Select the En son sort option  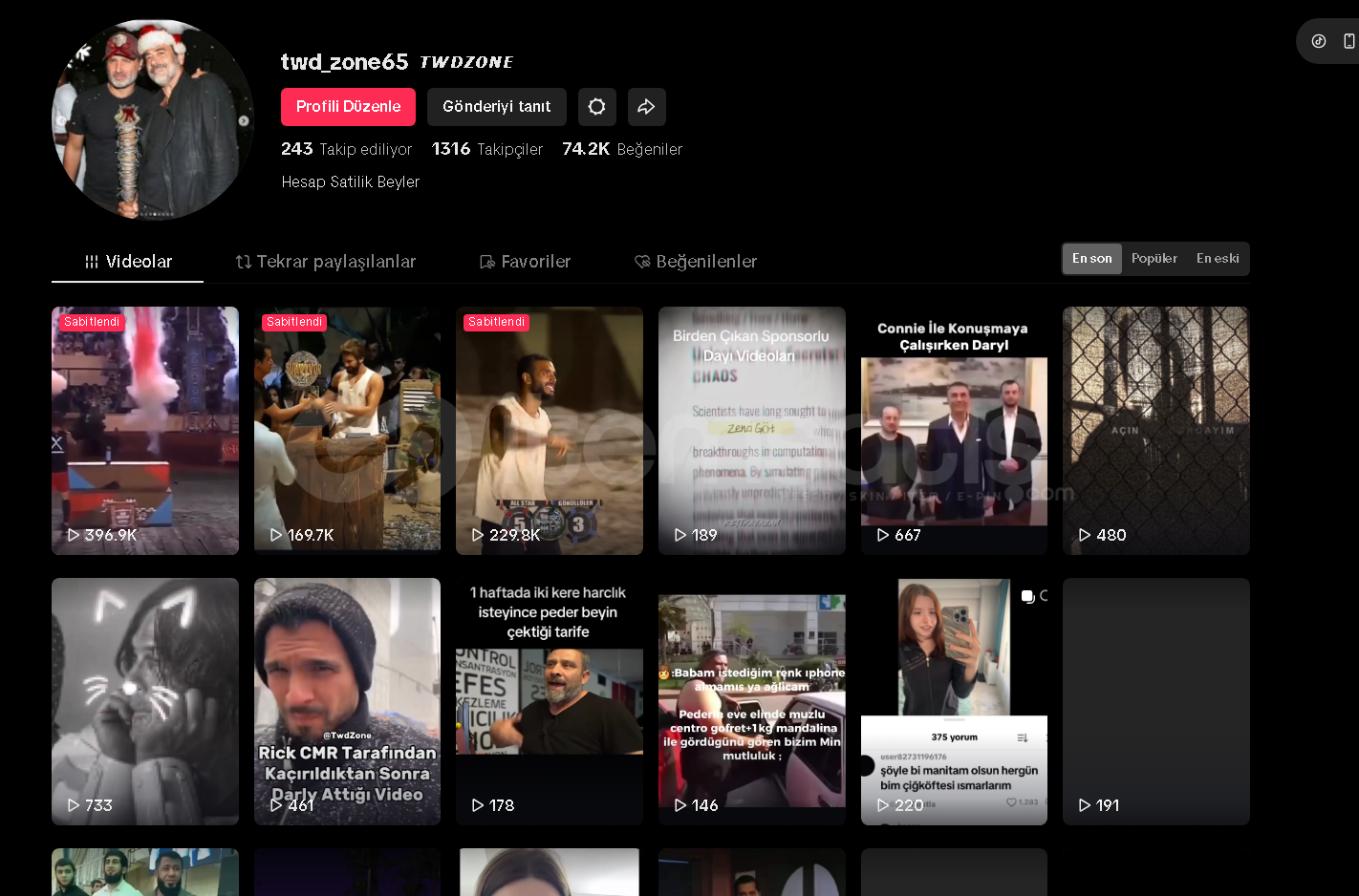(1091, 259)
